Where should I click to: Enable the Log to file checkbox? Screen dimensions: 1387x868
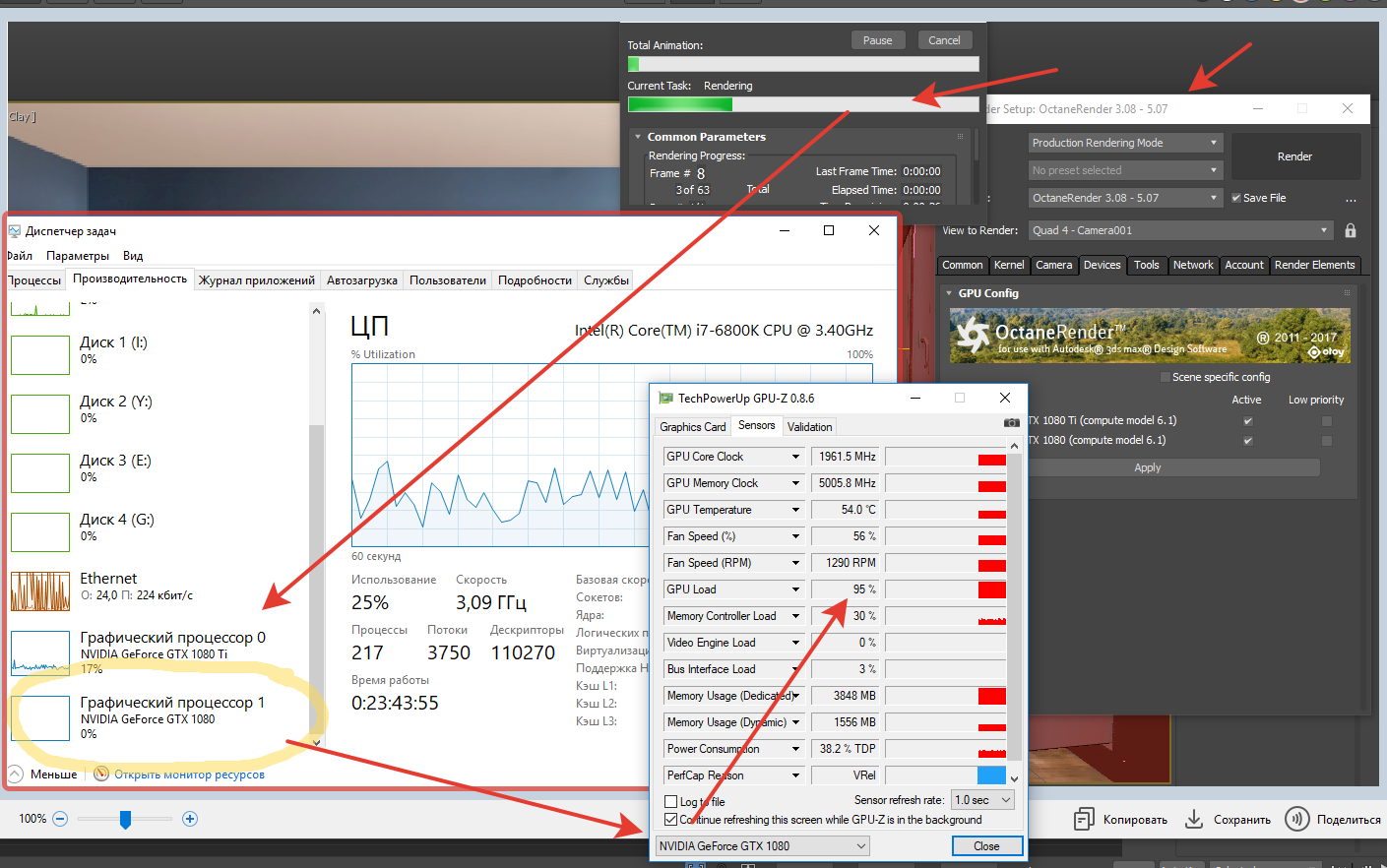pos(671,802)
